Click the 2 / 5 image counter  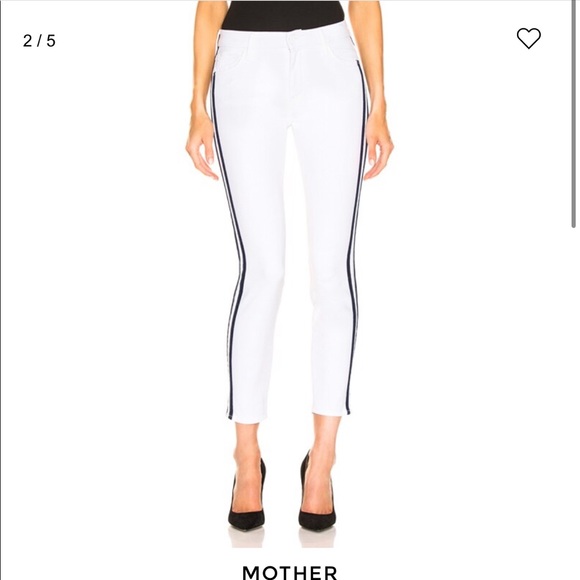(x=39, y=41)
